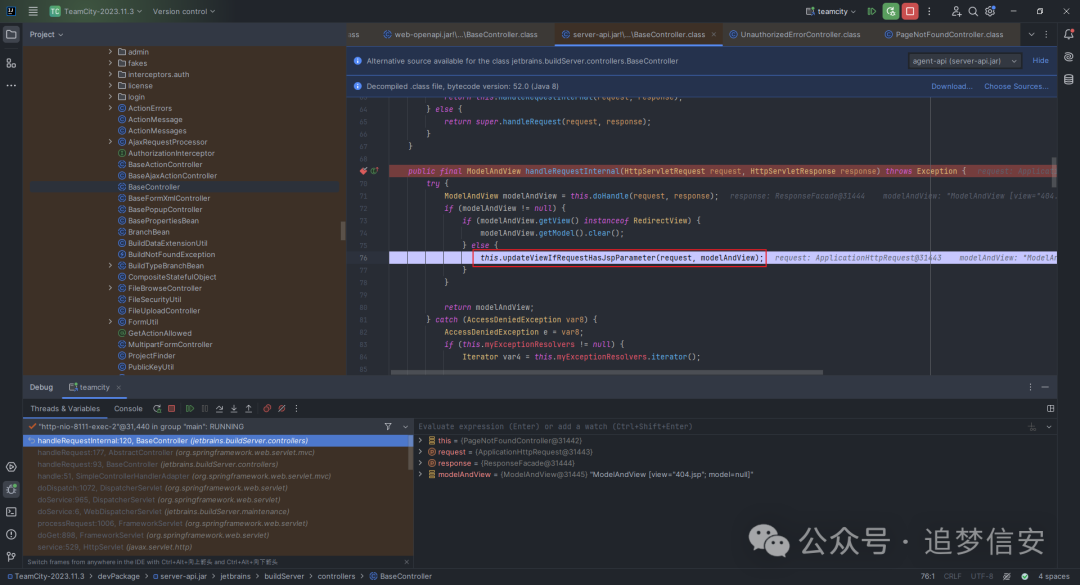Screen dimensions: 1080x585
Task: Open AI Assistant spiral icon in right stripe
Action: pyautogui.click(x=1068, y=57)
